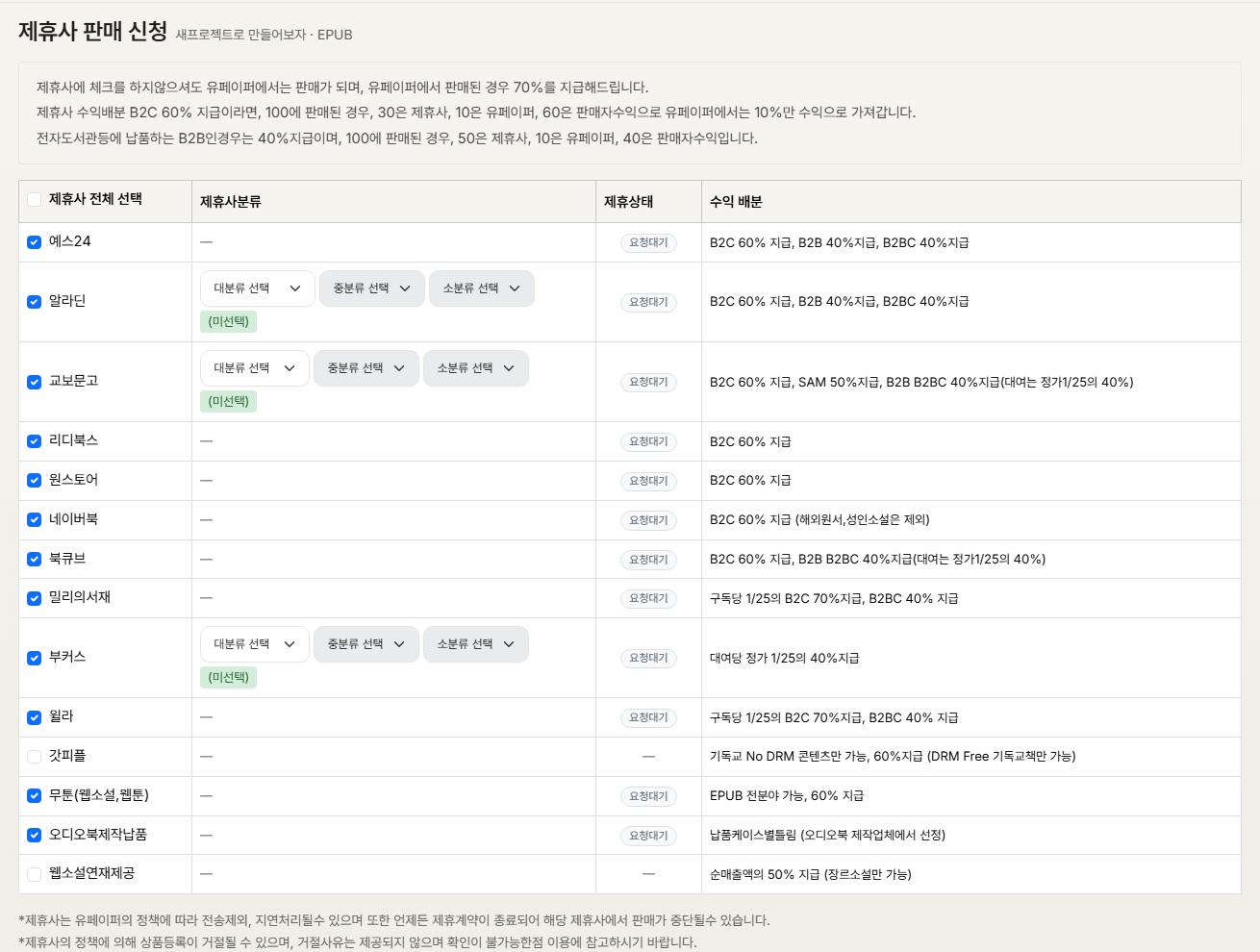Viewport: 1260px width, 952px height.
Task: Open 교보문고 중분류 선택 dropdown
Action: click(366, 368)
